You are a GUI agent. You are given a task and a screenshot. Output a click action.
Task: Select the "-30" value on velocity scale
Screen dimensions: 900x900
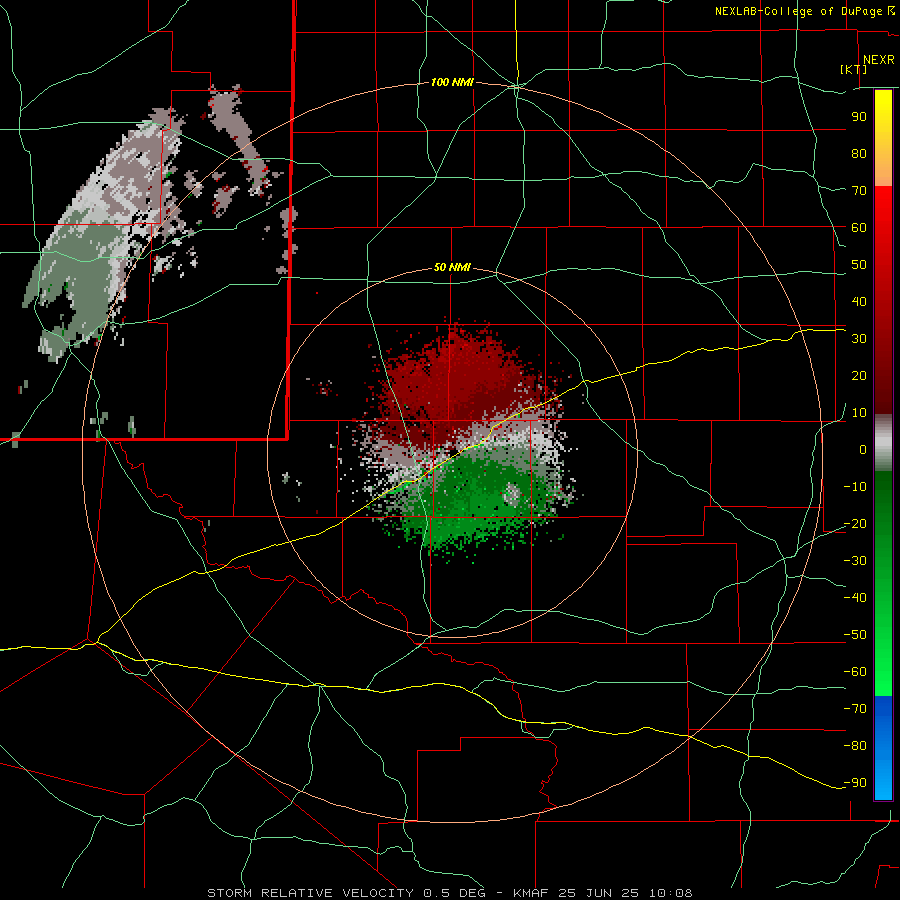855,561
